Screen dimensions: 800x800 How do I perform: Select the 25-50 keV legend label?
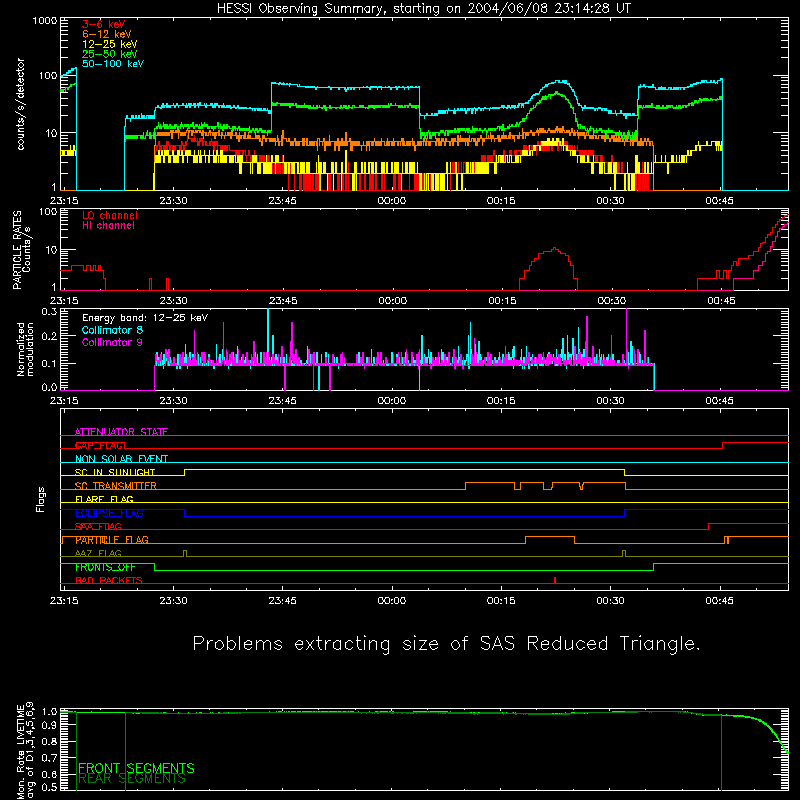[x=110, y=54]
